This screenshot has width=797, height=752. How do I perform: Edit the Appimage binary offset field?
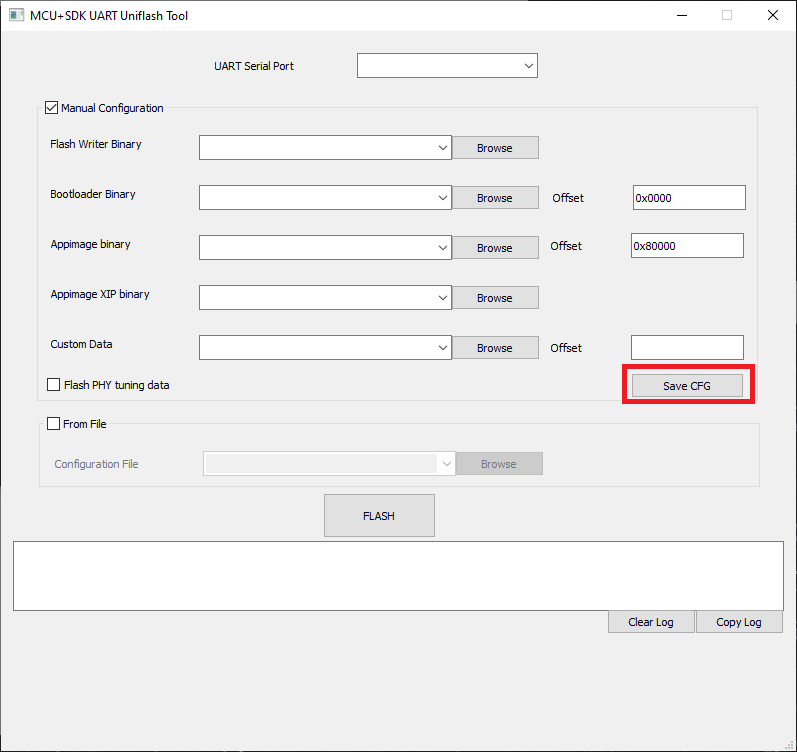686,246
